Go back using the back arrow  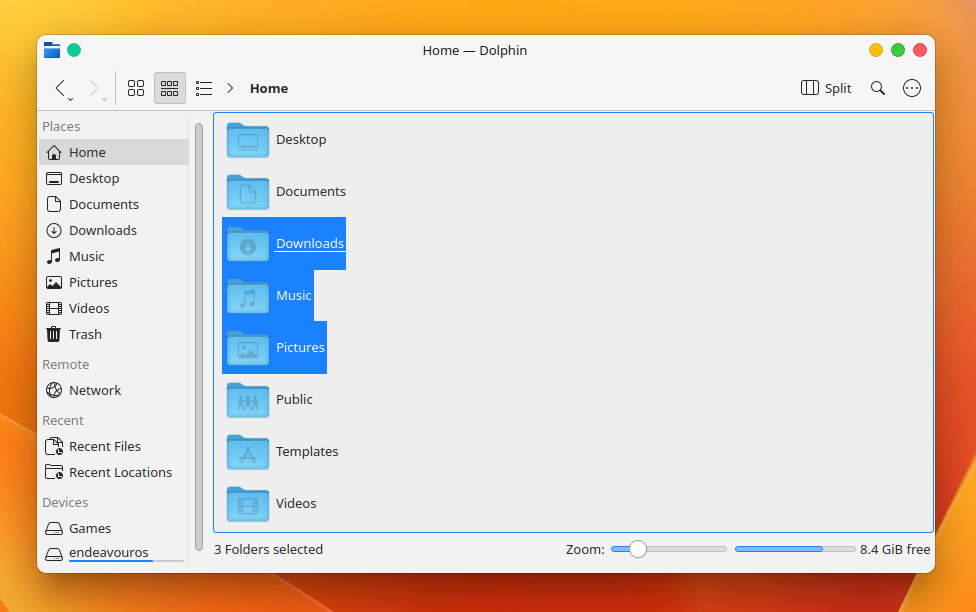60,88
